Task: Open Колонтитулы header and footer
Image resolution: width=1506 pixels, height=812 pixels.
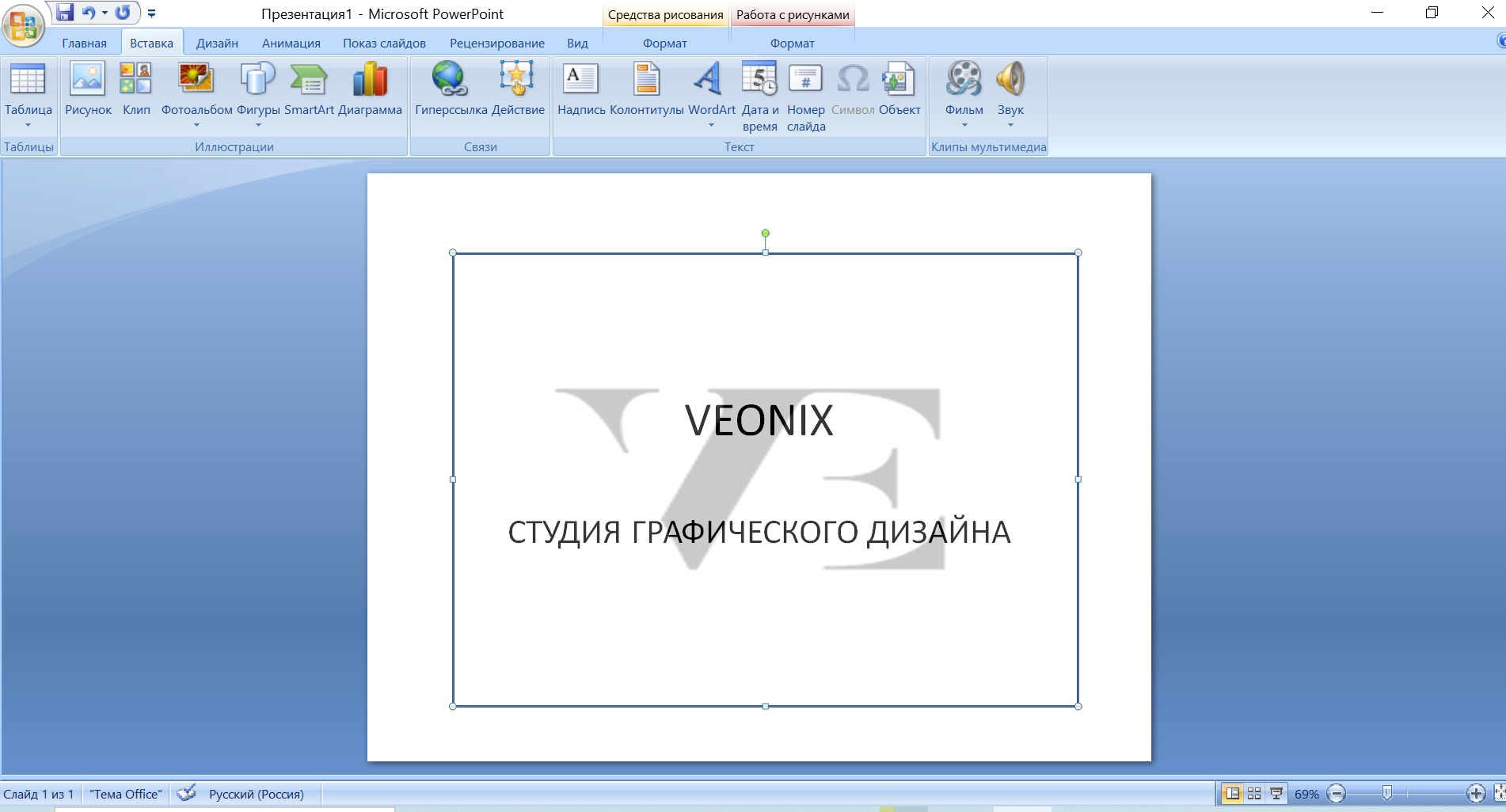Action: tap(646, 89)
